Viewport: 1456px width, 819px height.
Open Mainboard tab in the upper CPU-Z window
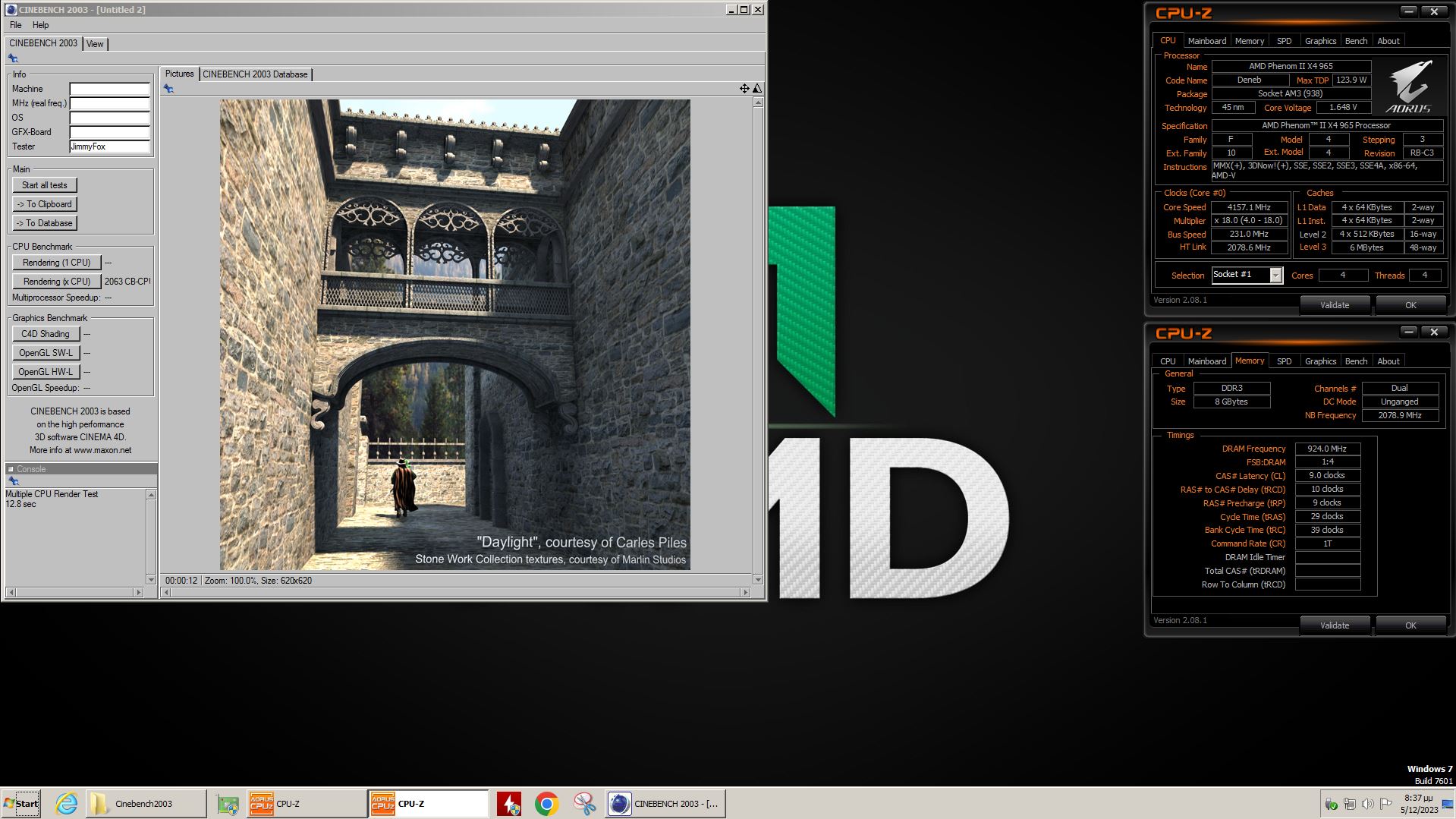[x=1206, y=41]
